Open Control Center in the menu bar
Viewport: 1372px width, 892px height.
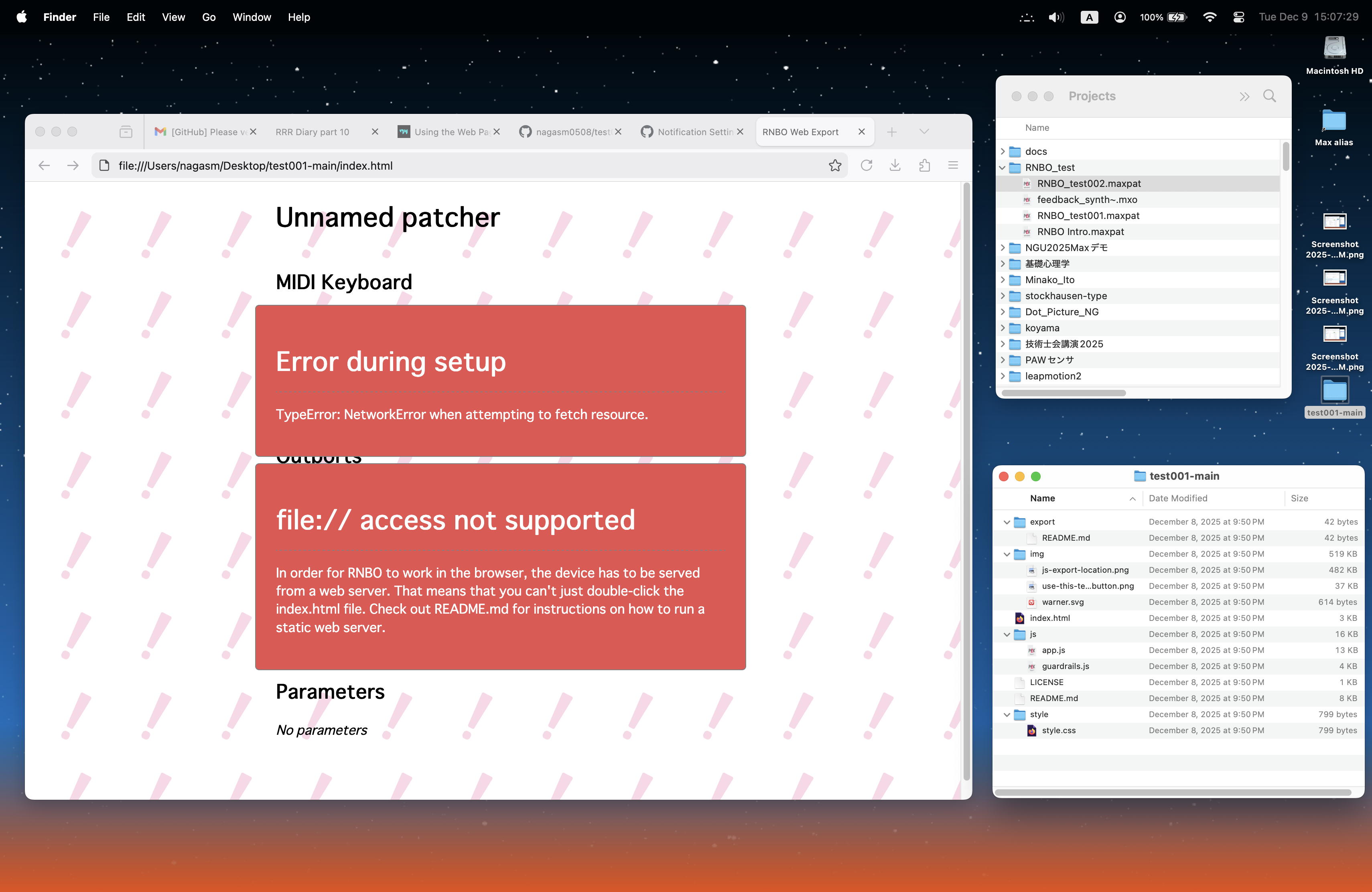click(1238, 17)
